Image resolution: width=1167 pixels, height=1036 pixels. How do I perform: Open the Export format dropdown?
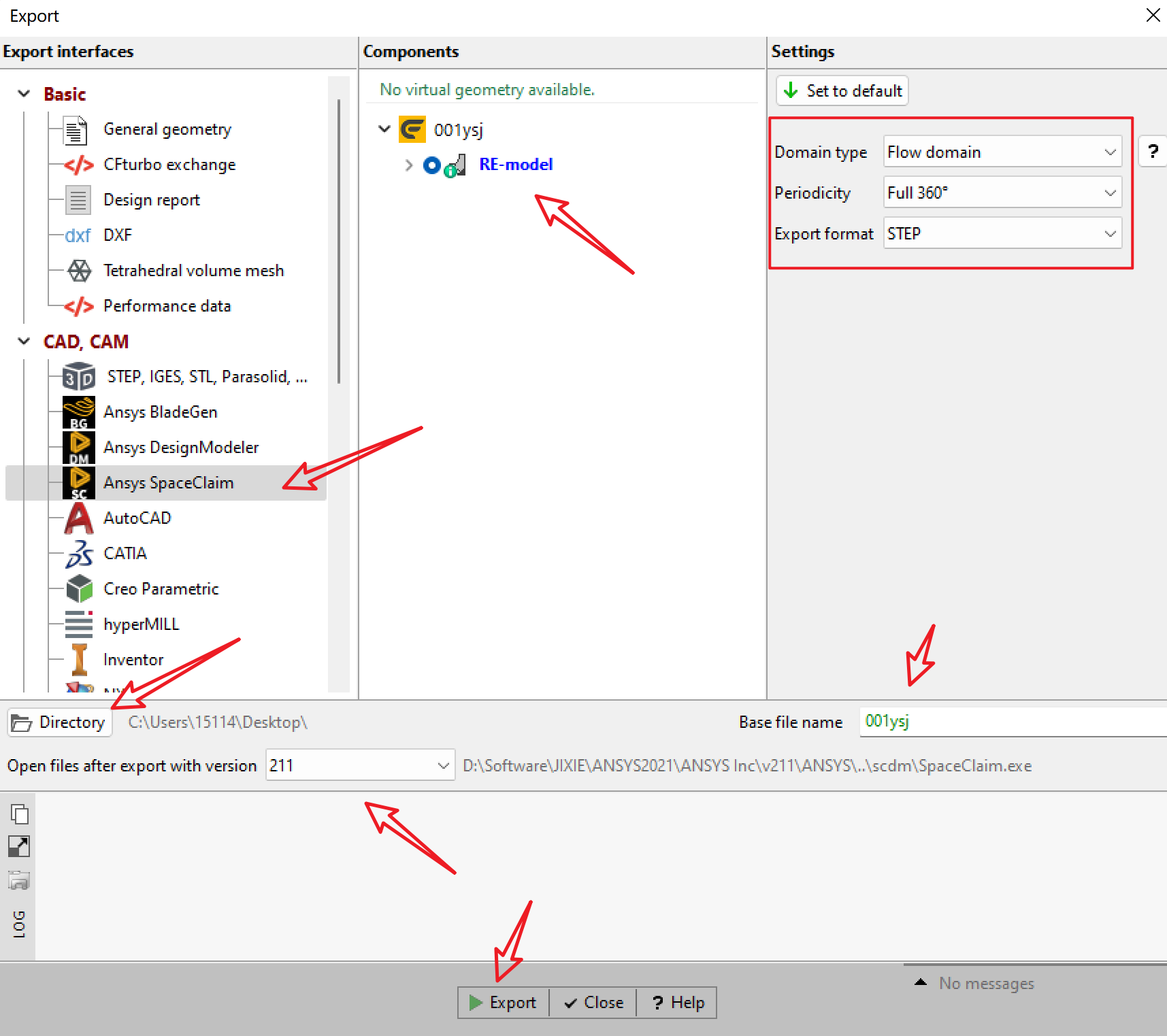coord(1002,234)
